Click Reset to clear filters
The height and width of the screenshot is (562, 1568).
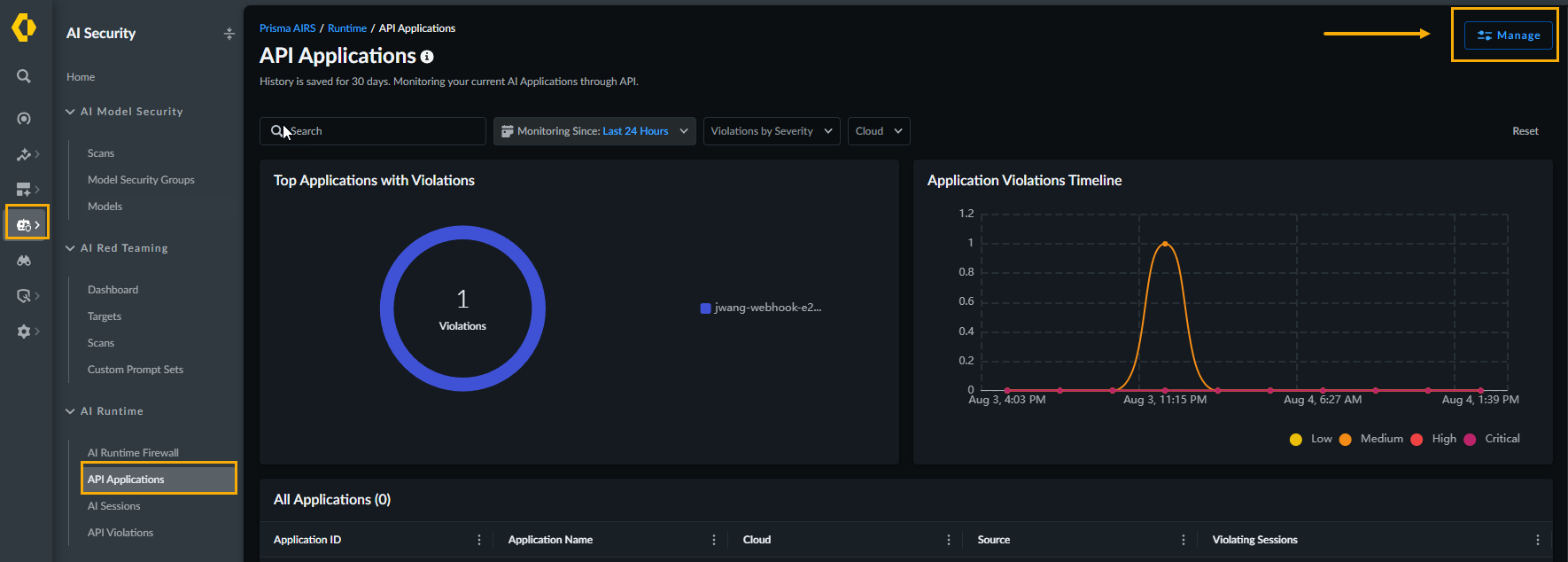(x=1525, y=131)
